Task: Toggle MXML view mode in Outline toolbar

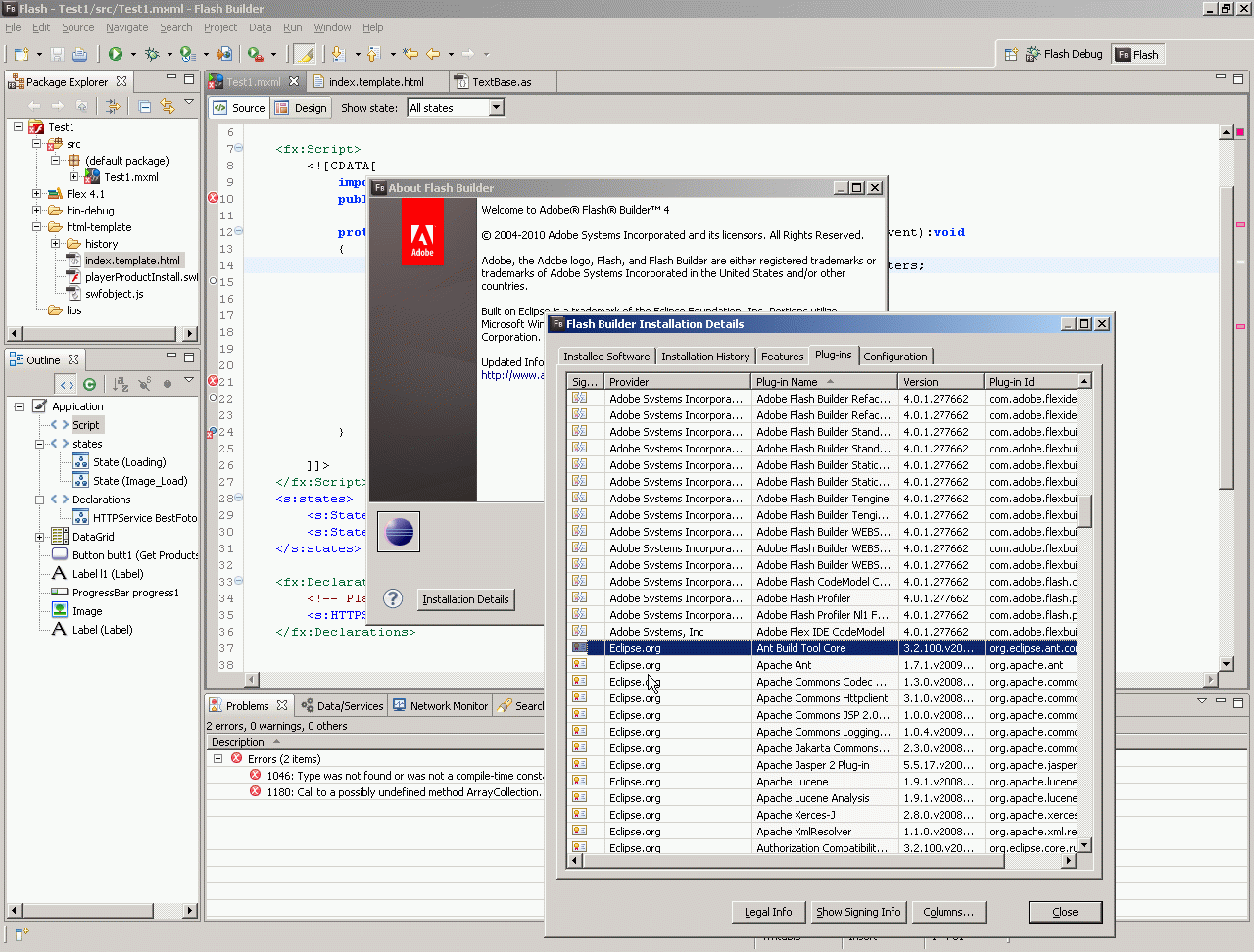Action: (x=66, y=384)
